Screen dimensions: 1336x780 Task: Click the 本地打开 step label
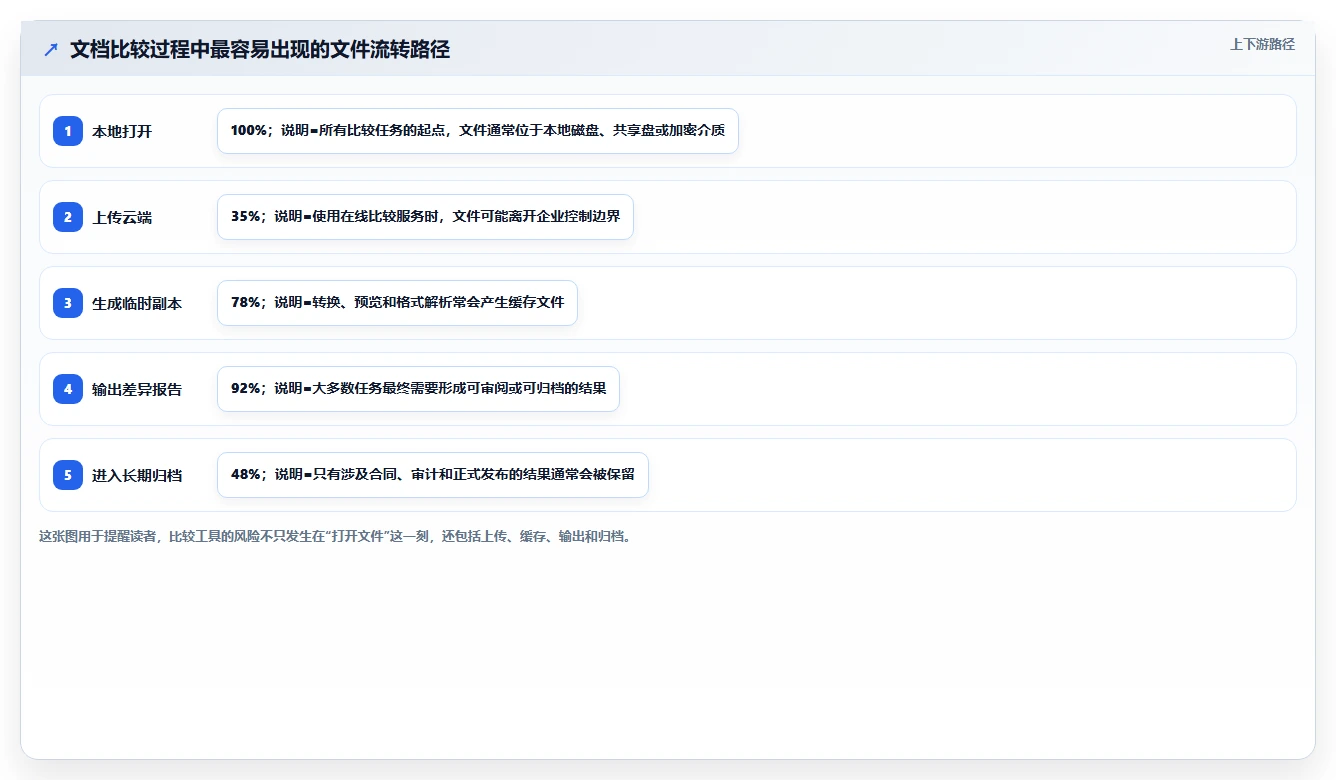pos(122,131)
